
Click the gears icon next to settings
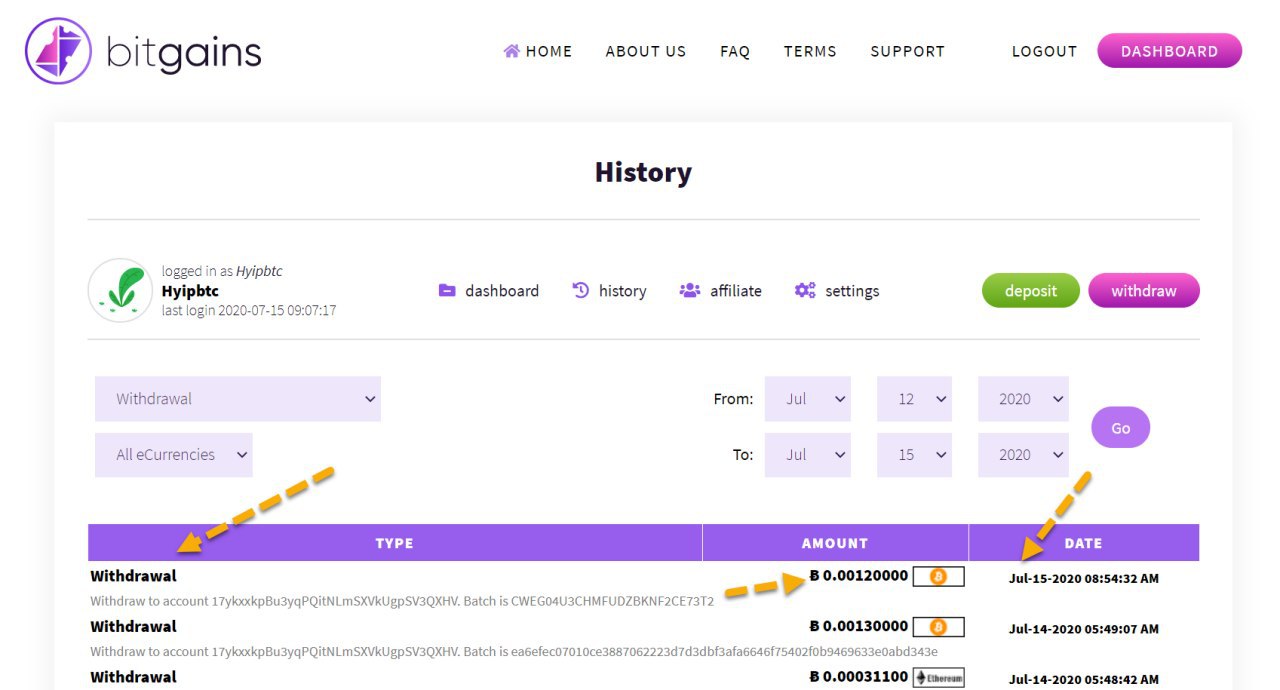(x=805, y=291)
